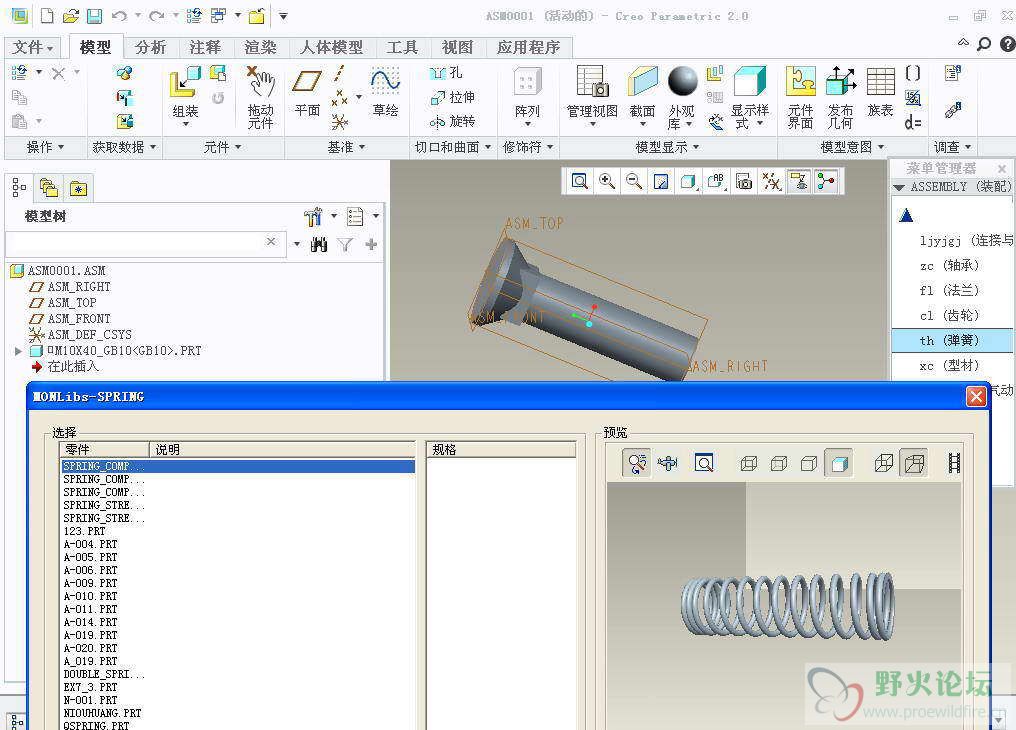Toggle datum display filters in graphics toolbar

pyautogui.click(x=771, y=181)
